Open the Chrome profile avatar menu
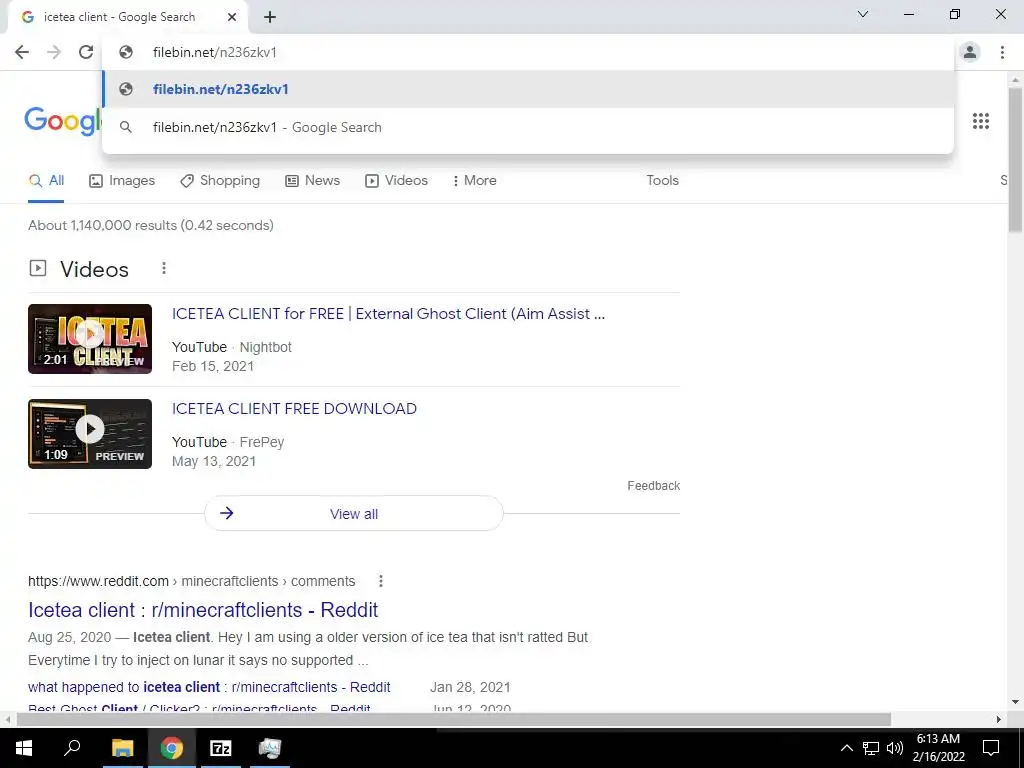 click(x=970, y=52)
